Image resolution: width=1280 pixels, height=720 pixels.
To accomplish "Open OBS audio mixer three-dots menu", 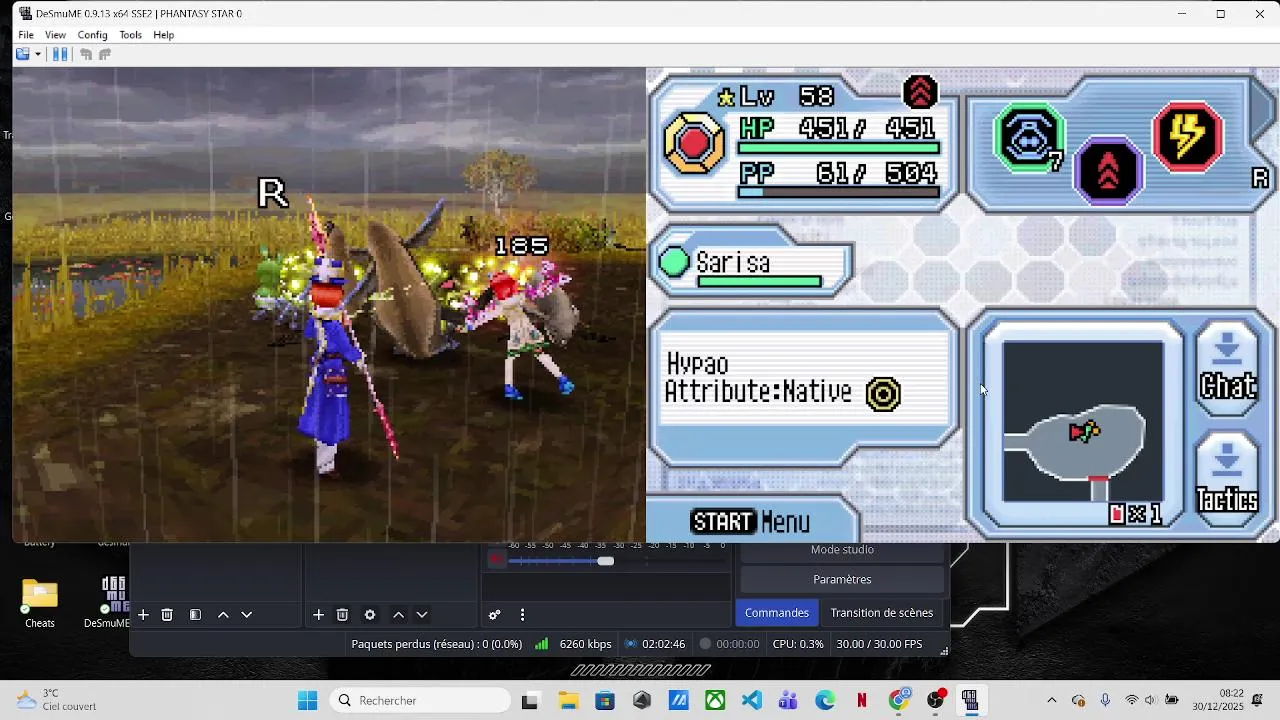I will tap(522, 615).
